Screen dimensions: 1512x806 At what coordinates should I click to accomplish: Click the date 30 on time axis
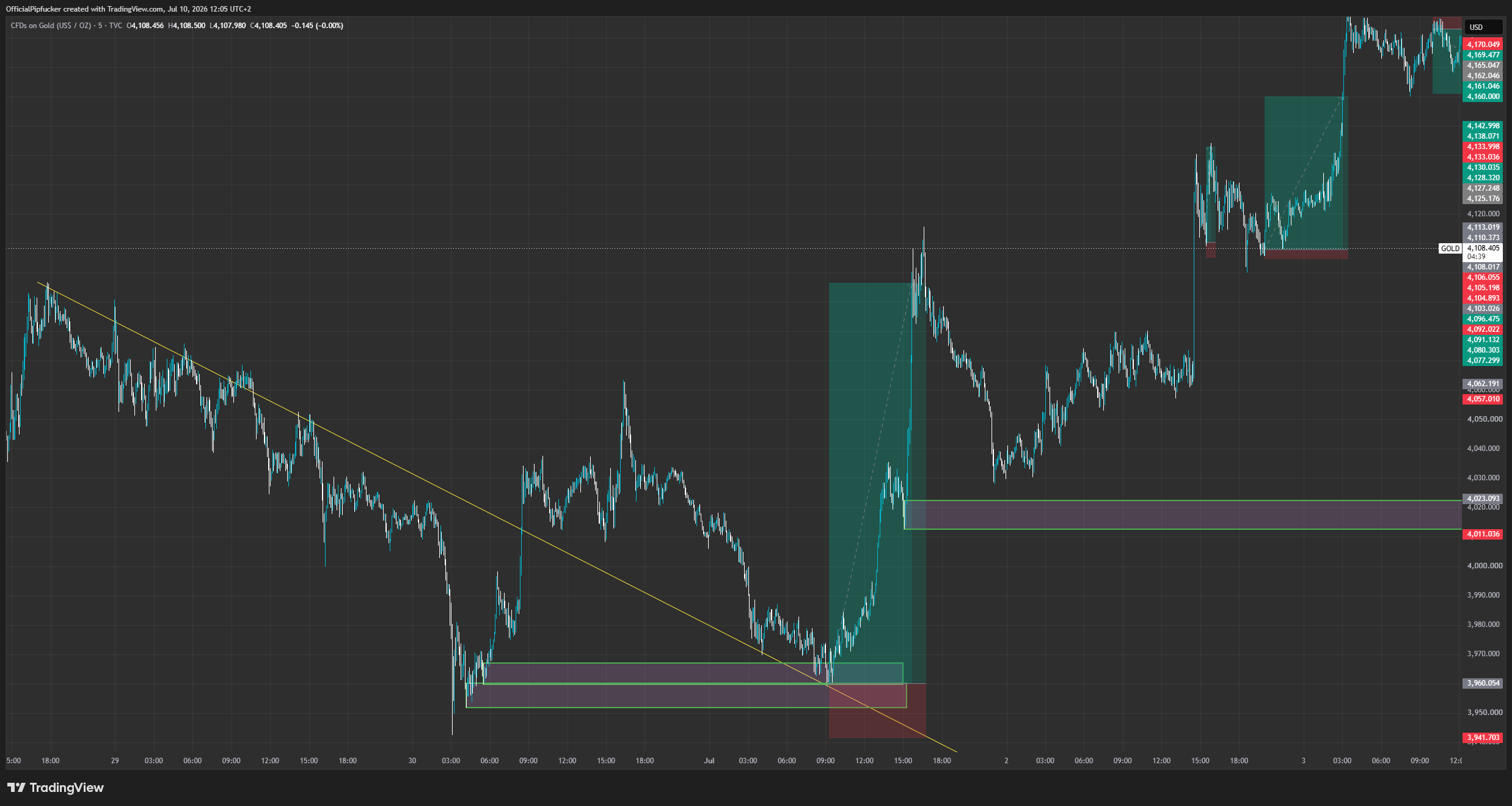click(412, 761)
